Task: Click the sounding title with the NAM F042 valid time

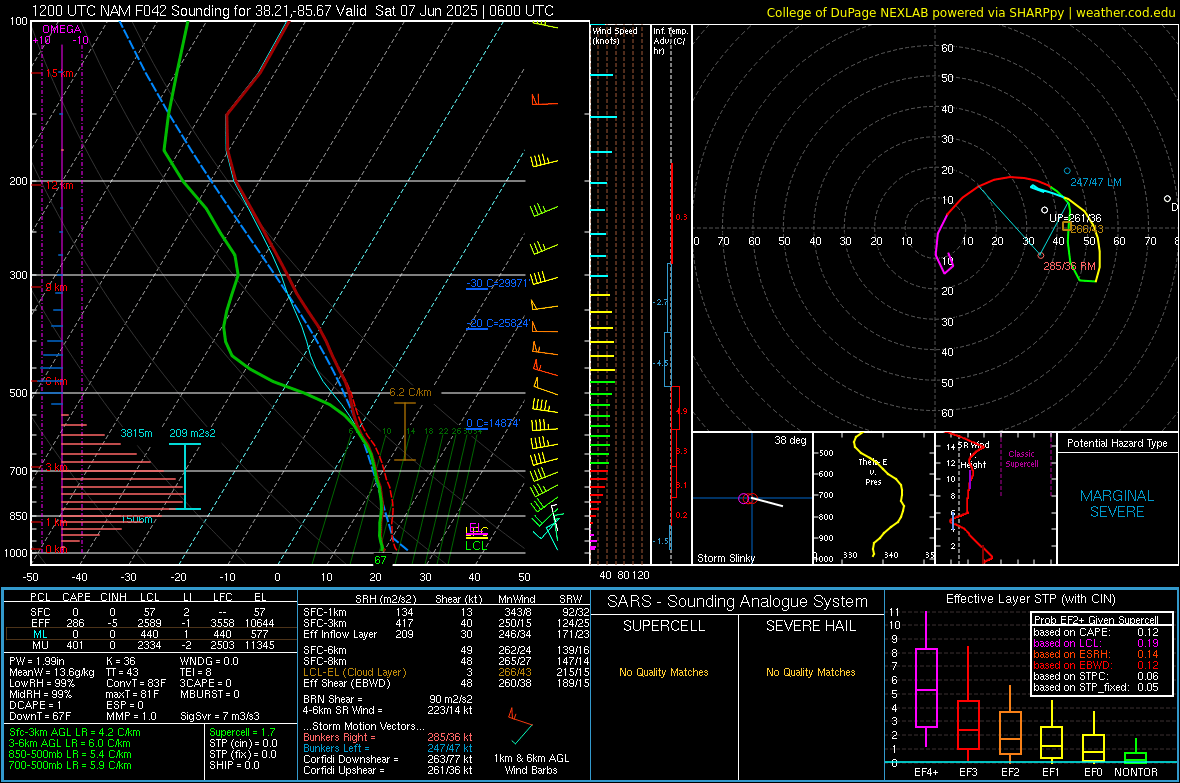Action: click(293, 11)
